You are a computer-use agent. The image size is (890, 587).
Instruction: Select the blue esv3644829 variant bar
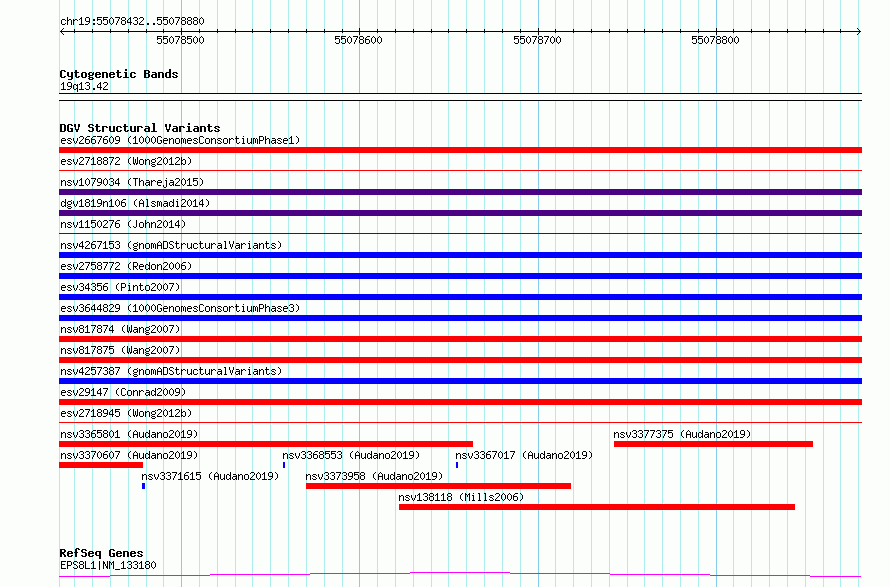(x=460, y=318)
